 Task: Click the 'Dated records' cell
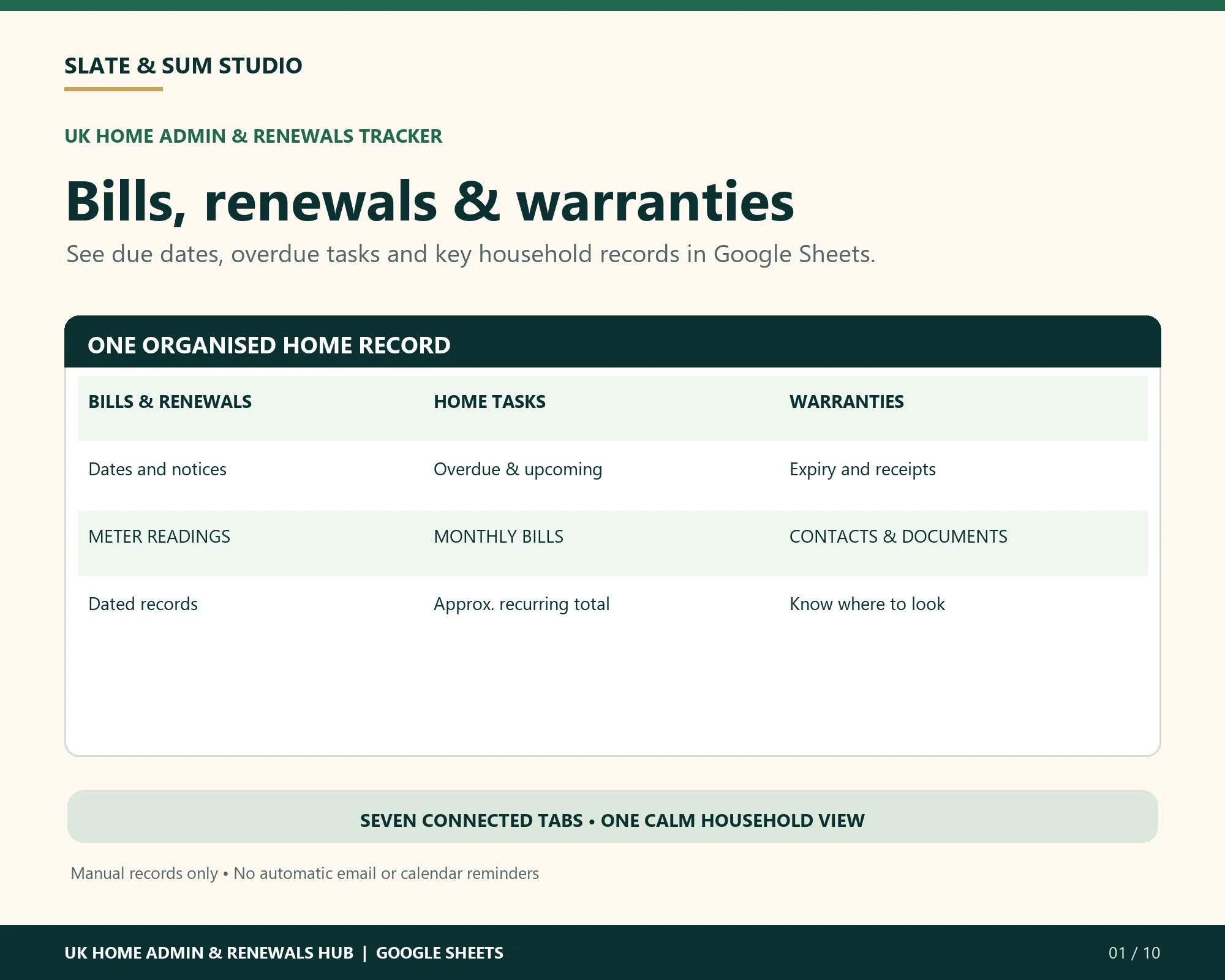point(143,604)
